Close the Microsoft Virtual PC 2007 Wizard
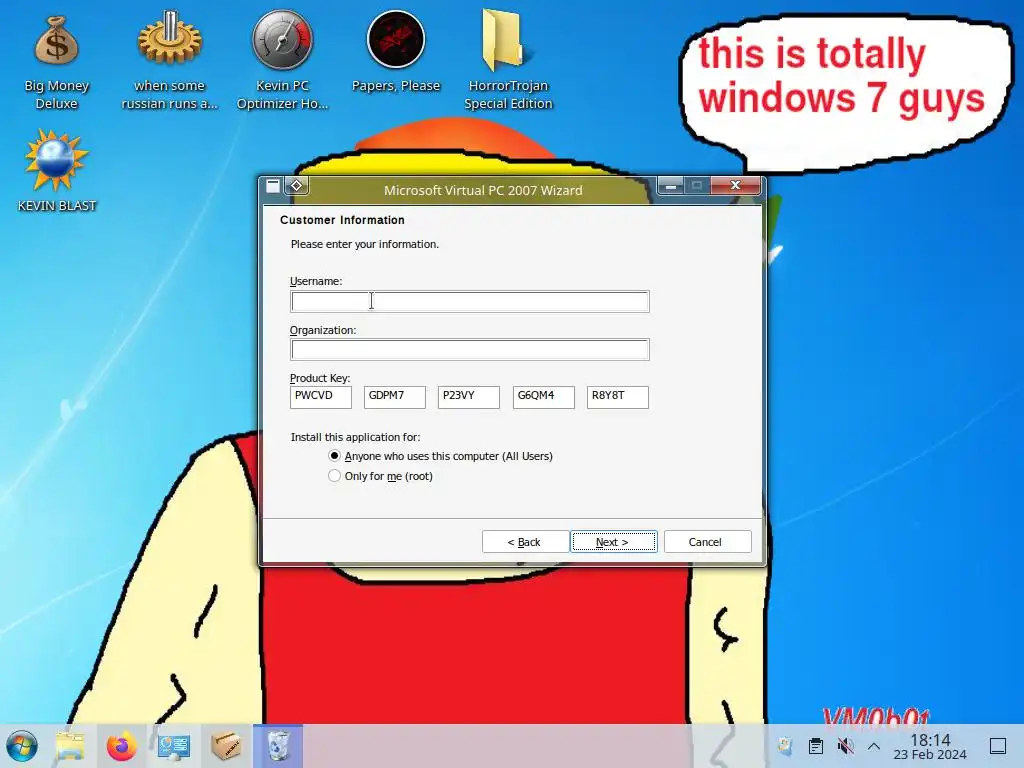1024x768 pixels. [x=735, y=186]
